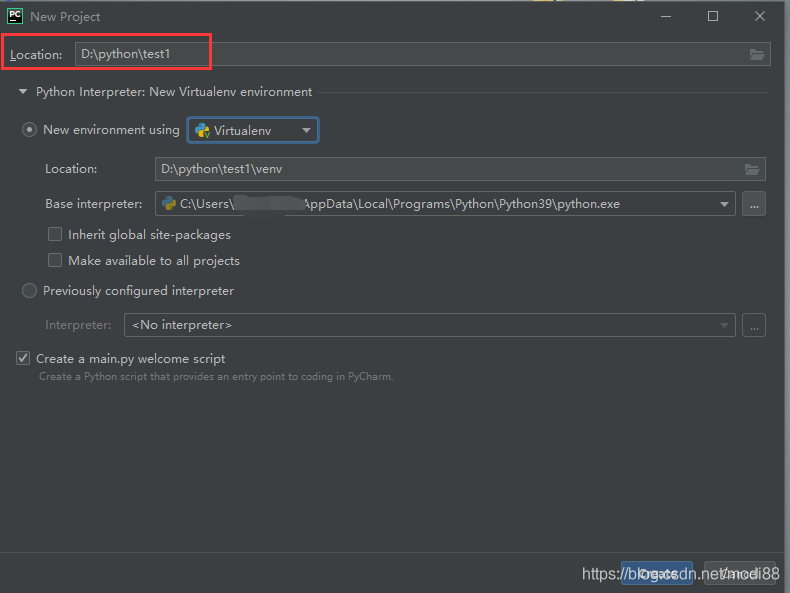Image resolution: width=790 pixels, height=593 pixels.
Task: Check Make available to all projects
Action: (55, 261)
